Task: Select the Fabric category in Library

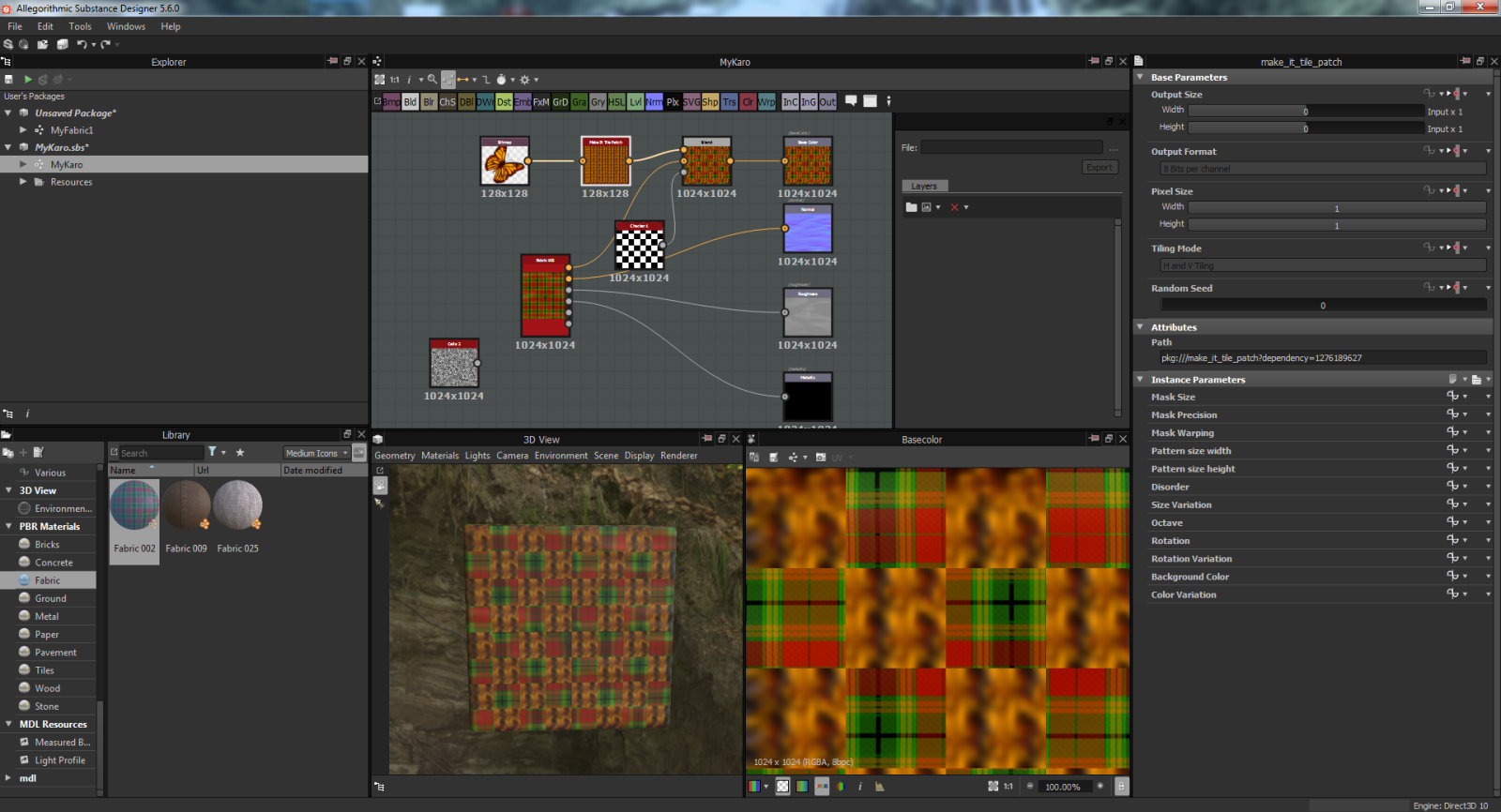Action: 48,580
